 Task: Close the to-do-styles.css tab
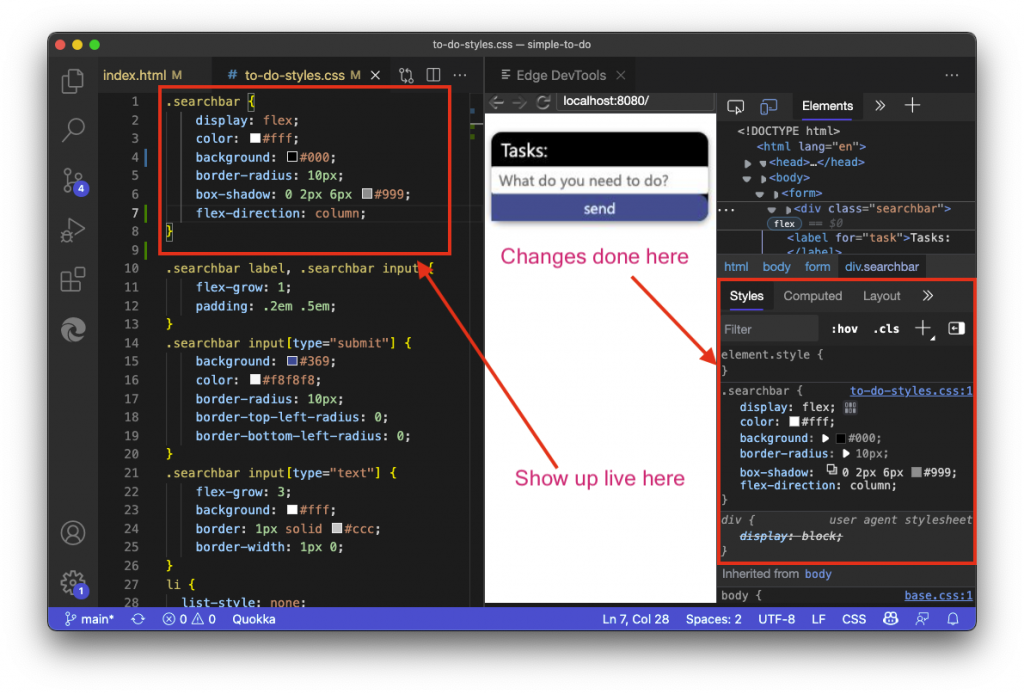376,75
